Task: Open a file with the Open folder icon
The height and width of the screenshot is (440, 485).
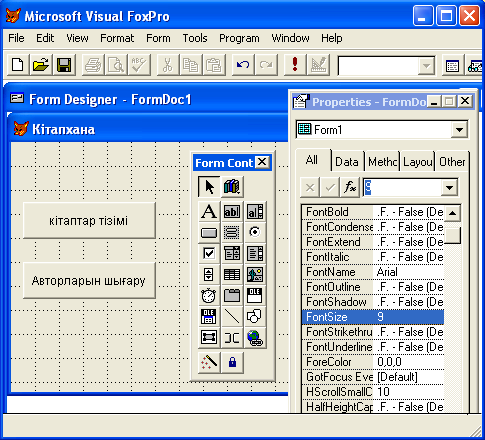Action: point(41,65)
